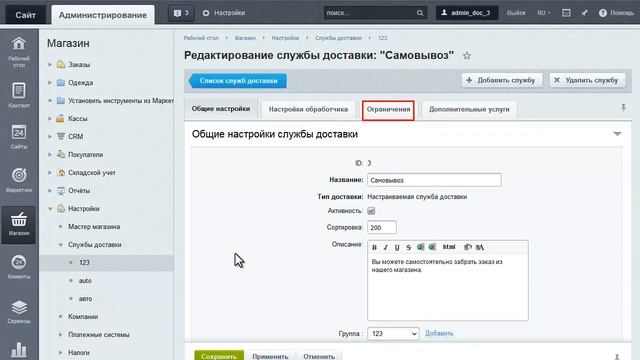Expand the Заказы tree node
The width and height of the screenshot is (640, 360).
coord(50,65)
